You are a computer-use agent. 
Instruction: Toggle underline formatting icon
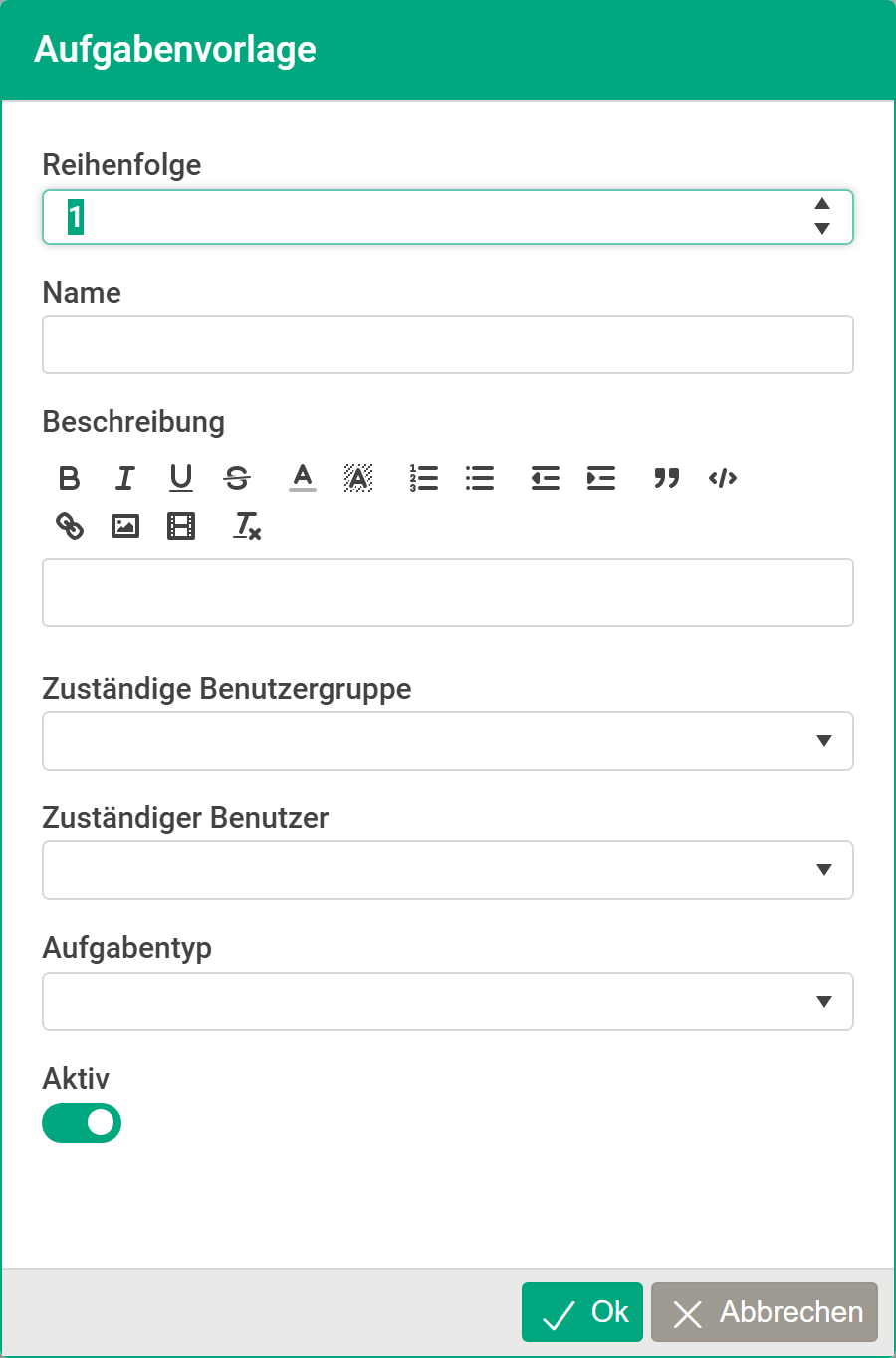tap(181, 478)
